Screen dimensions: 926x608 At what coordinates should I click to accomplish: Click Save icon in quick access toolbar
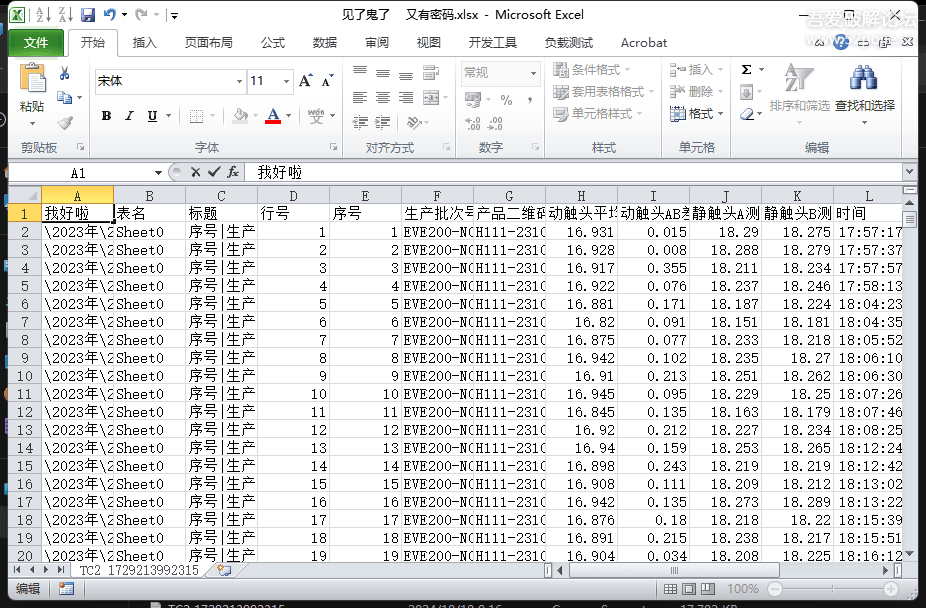coord(88,15)
